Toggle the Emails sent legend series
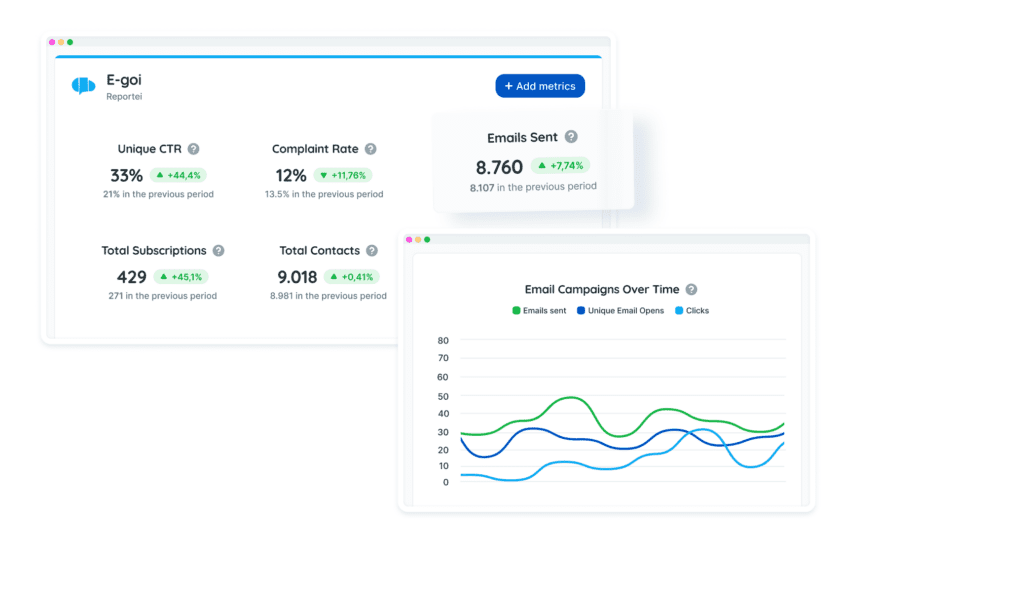The width and height of the screenshot is (1024, 612). click(539, 311)
